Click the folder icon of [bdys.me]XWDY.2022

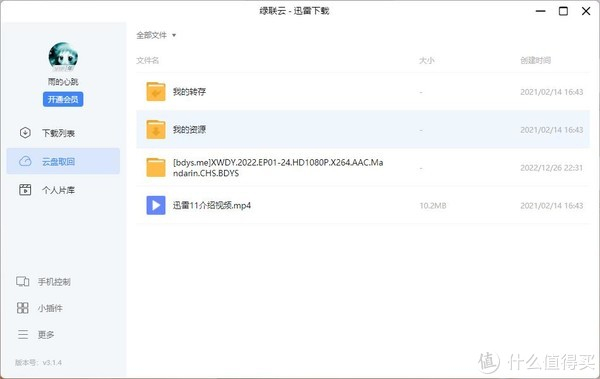pyautogui.click(x=156, y=168)
